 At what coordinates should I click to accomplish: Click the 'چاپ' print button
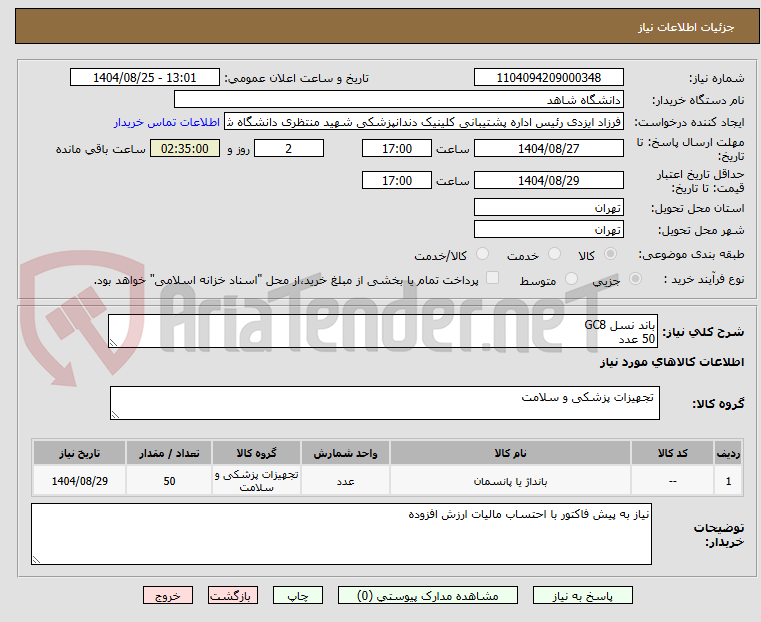tap(298, 595)
